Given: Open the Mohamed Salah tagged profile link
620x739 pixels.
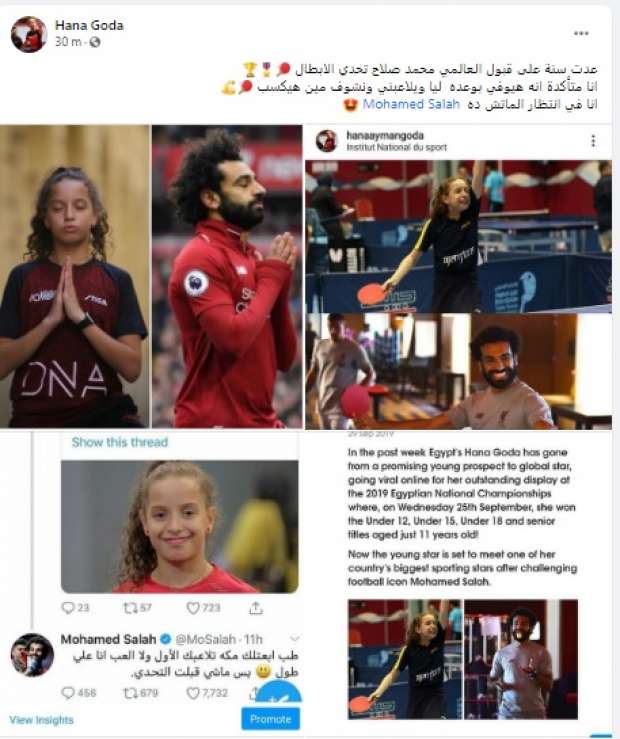Looking at the screenshot, I should click(x=411, y=104).
